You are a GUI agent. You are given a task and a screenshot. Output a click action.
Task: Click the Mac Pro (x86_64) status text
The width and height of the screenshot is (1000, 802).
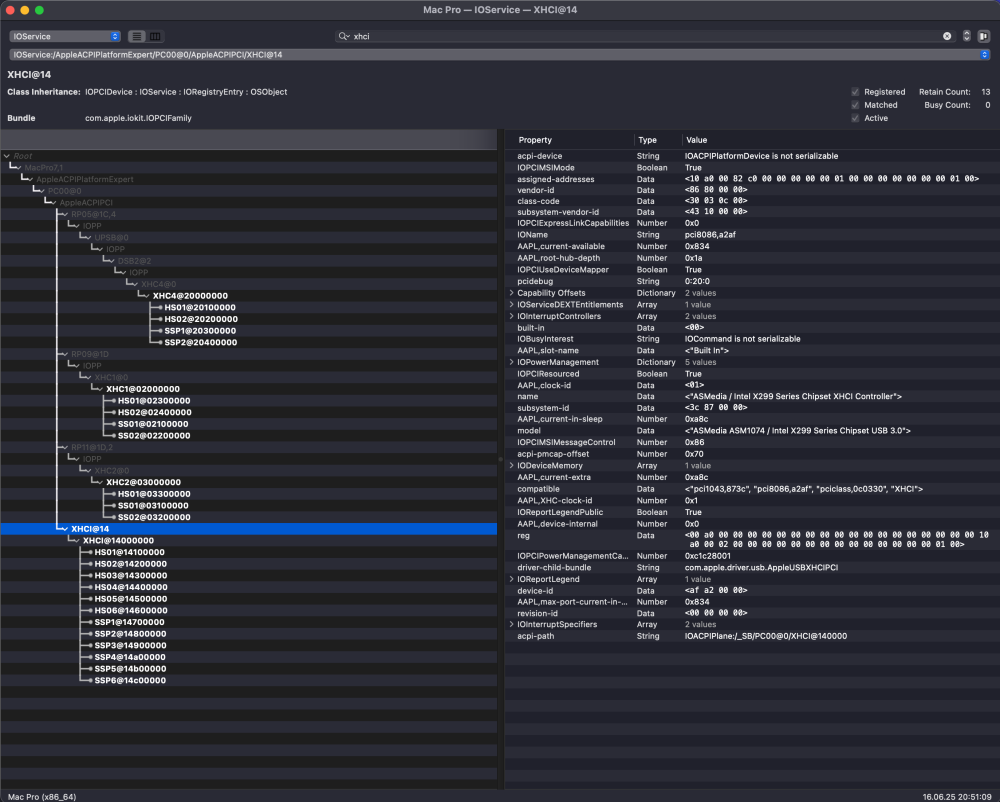coord(42,796)
